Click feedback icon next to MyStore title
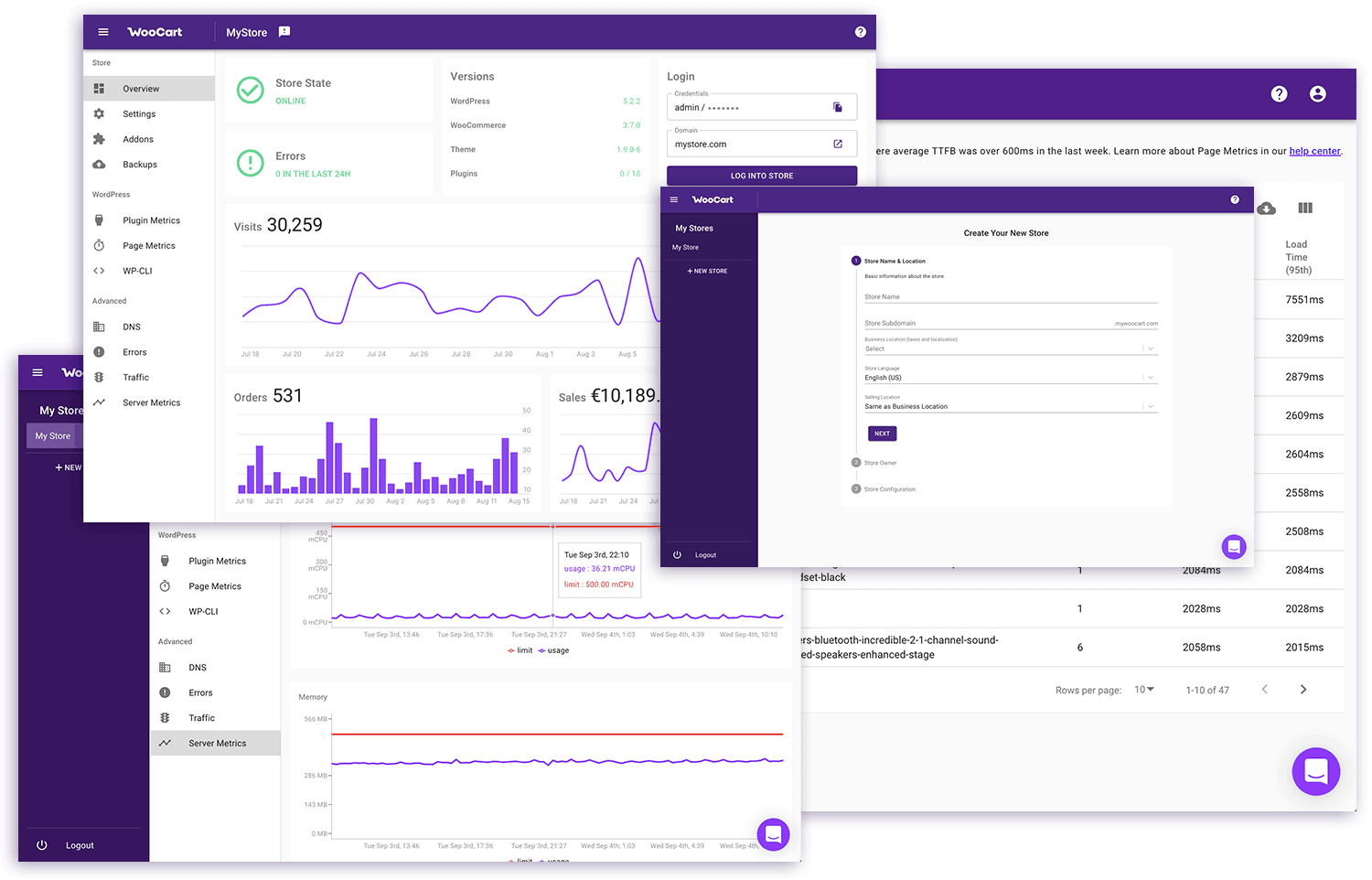Image resolution: width=1372 pixels, height=880 pixels. (284, 32)
